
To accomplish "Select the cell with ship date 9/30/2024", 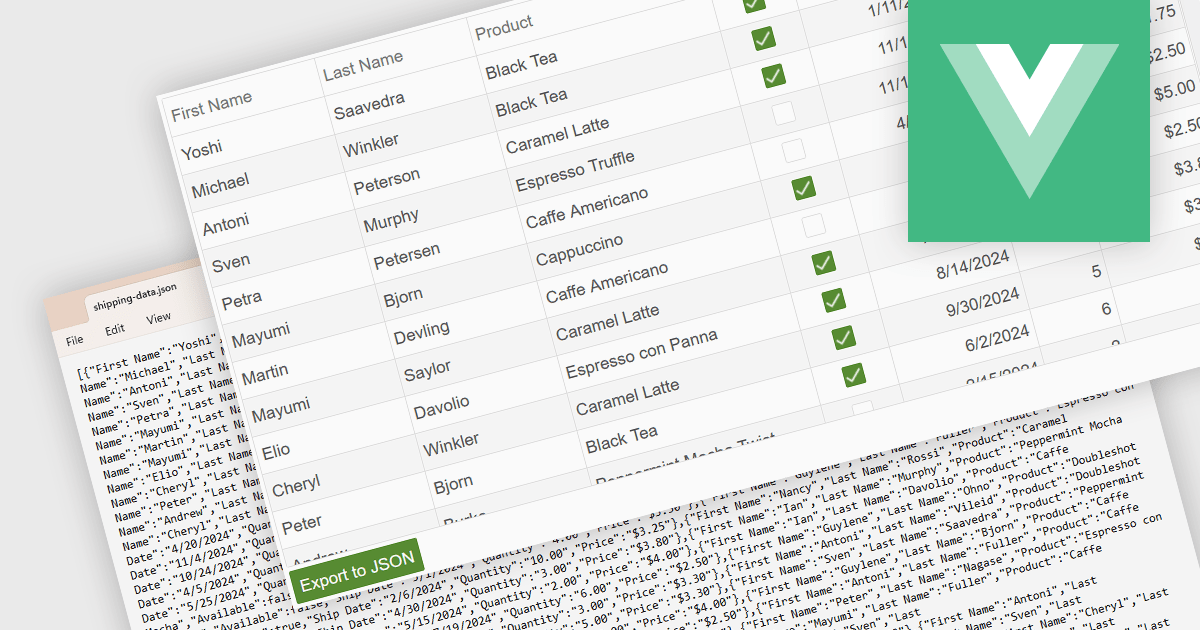I will pos(985,302).
